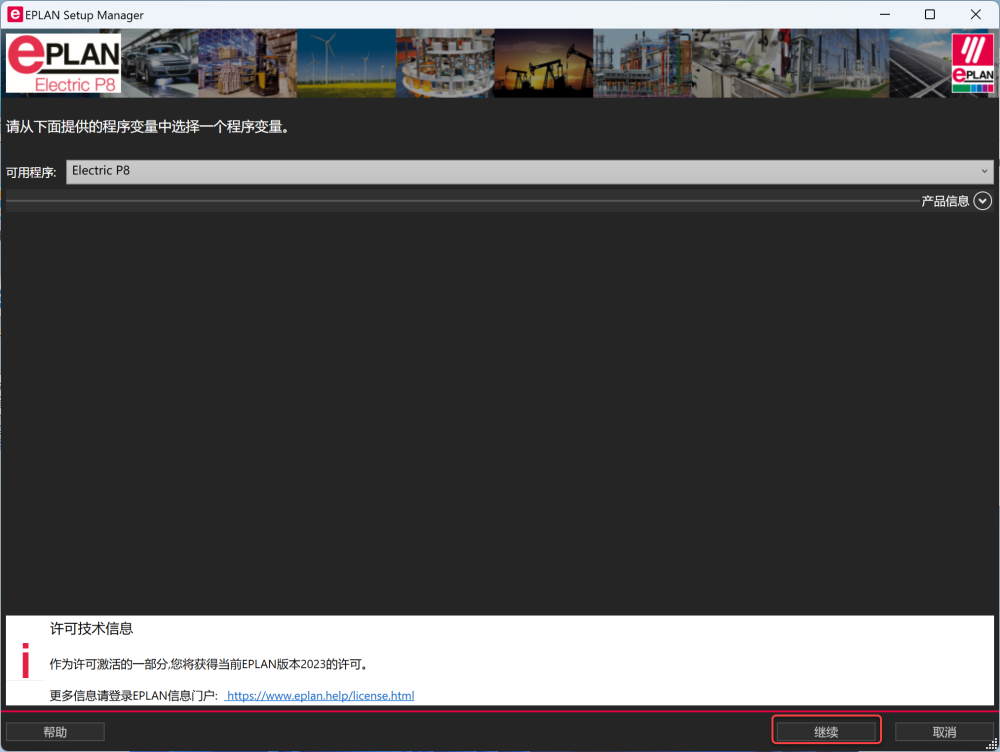Click the oil pump sunset banner image
Image resolution: width=1000 pixels, height=752 pixels.
click(543, 63)
